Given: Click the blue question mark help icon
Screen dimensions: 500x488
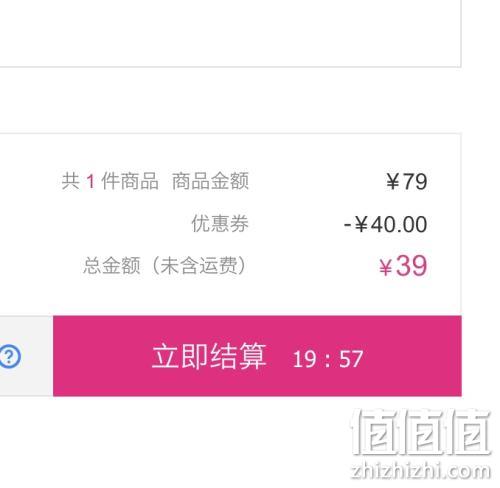Looking at the screenshot, I should pyautogui.click(x=10, y=357).
